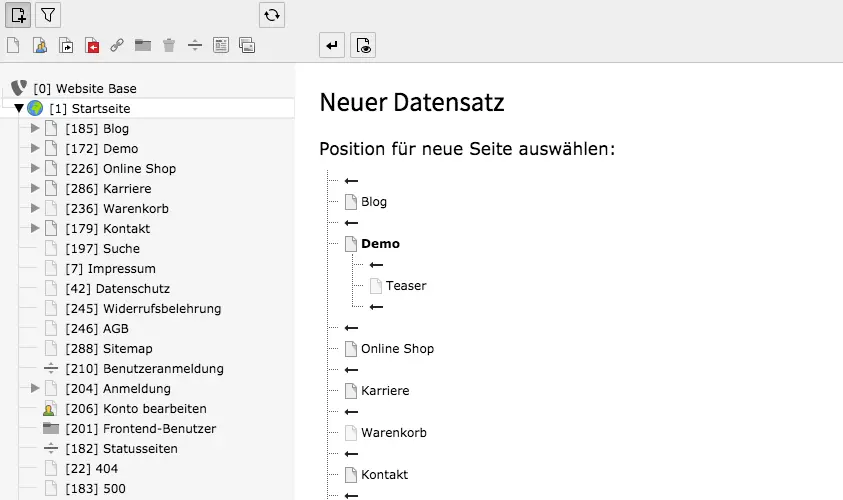The height and width of the screenshot is (500, 843).
Task: Refresh the page tree
Action: [271, 15]
